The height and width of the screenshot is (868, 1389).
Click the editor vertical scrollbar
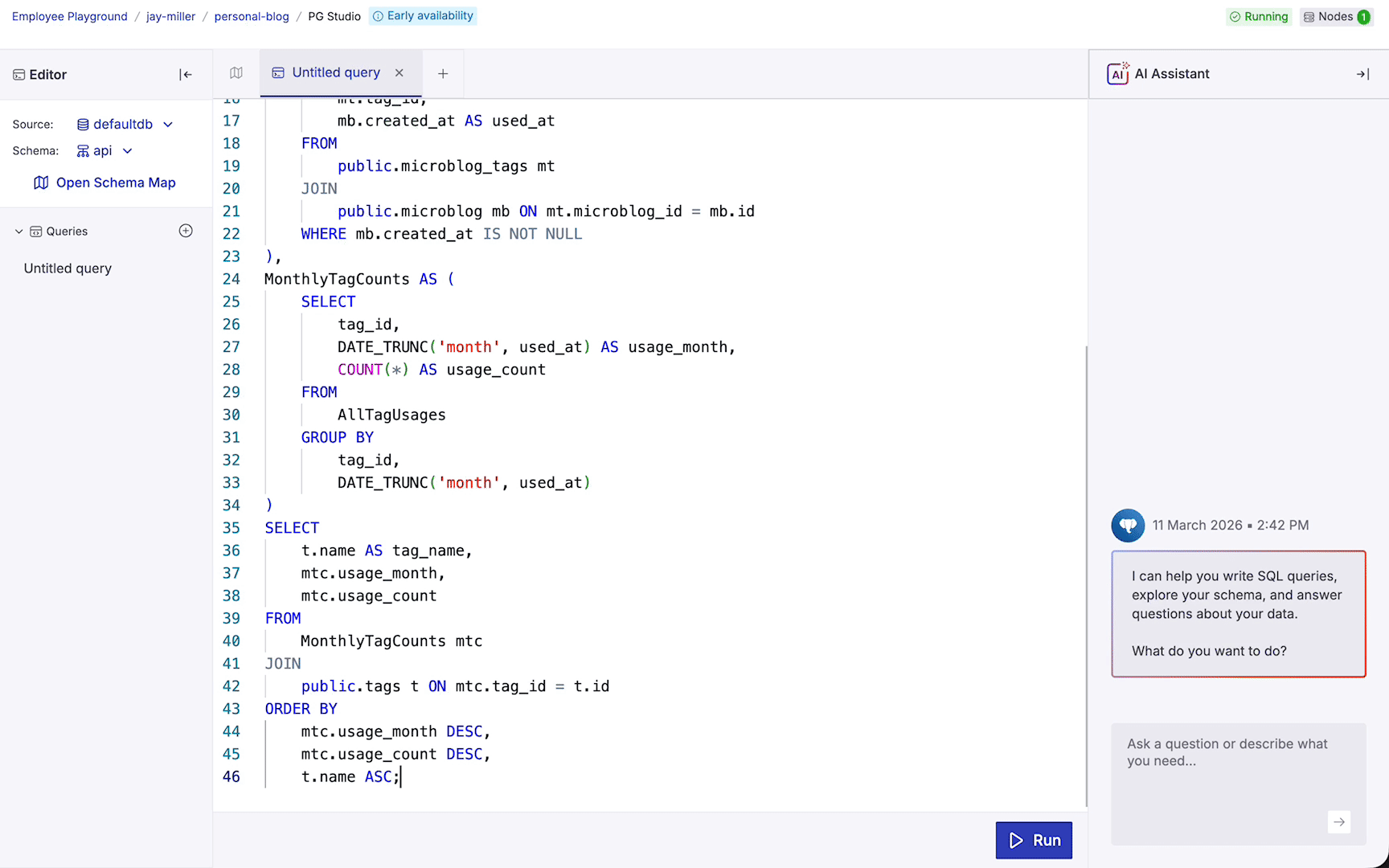(1086, 575)
